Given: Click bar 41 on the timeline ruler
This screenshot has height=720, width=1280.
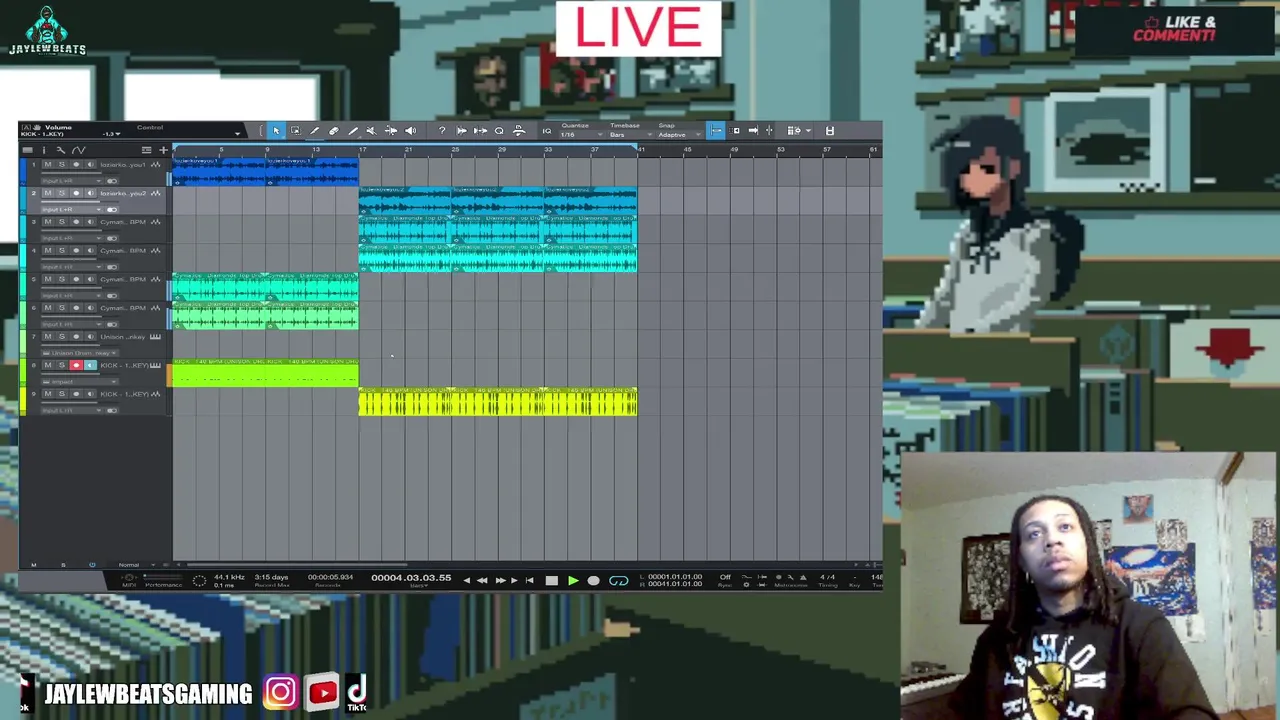Looking at the screenshot, I should click(641, 150).
